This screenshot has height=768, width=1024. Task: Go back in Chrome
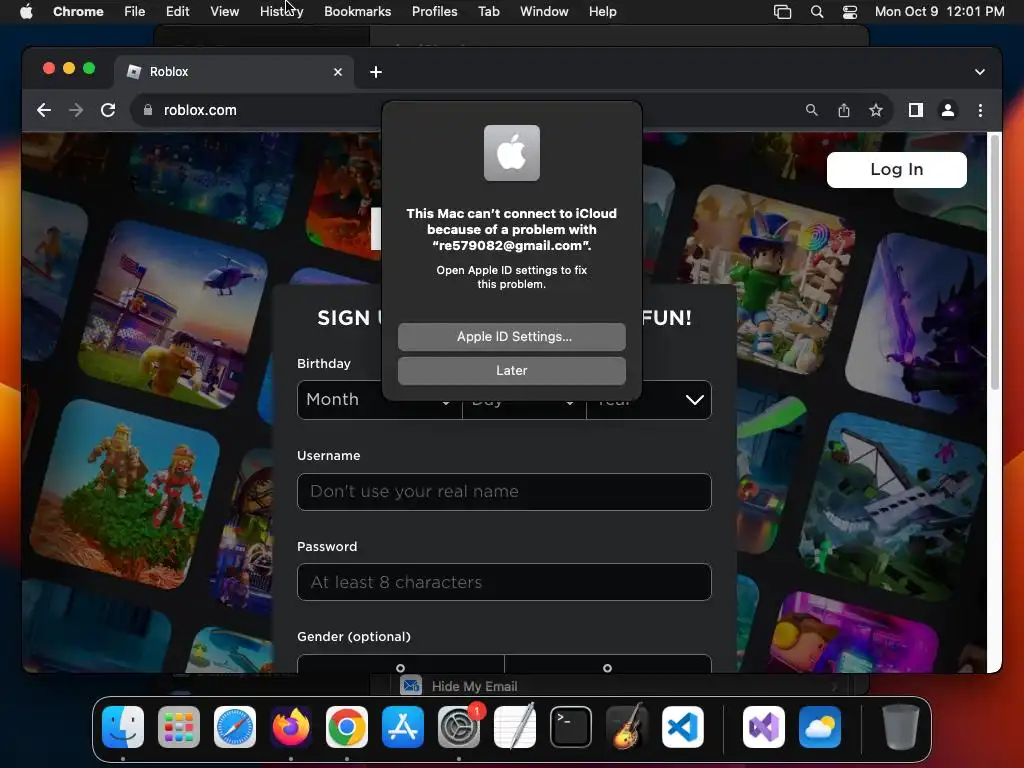tap(44, 110)
